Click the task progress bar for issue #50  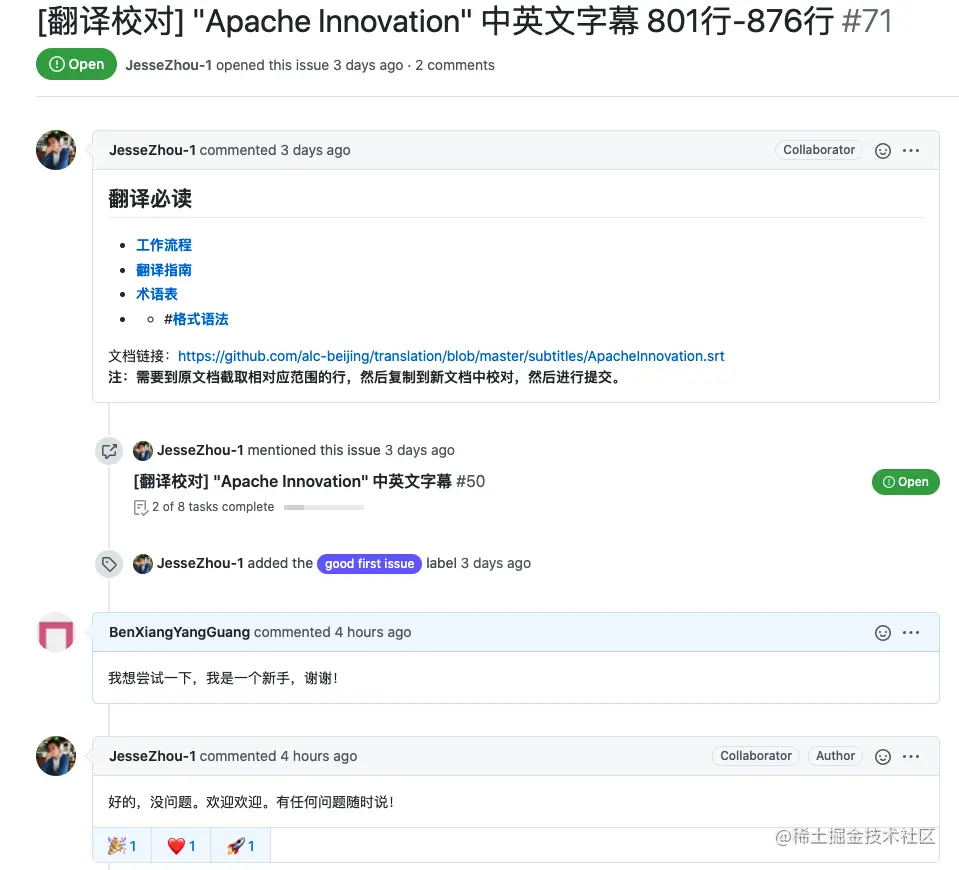click(x=324, y=507)
